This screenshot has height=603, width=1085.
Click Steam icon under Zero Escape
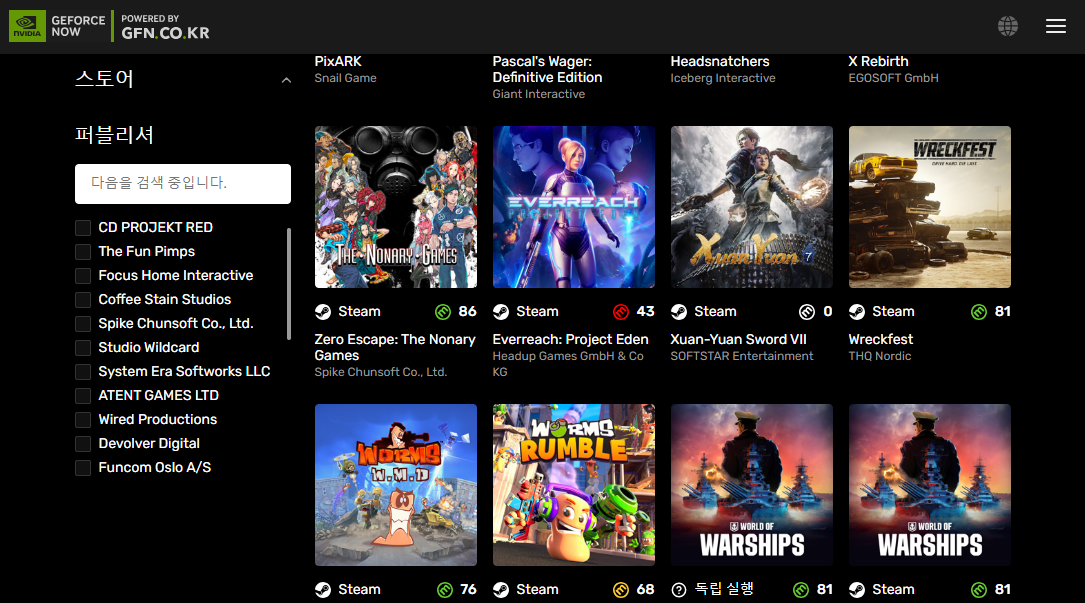point(322,312)
